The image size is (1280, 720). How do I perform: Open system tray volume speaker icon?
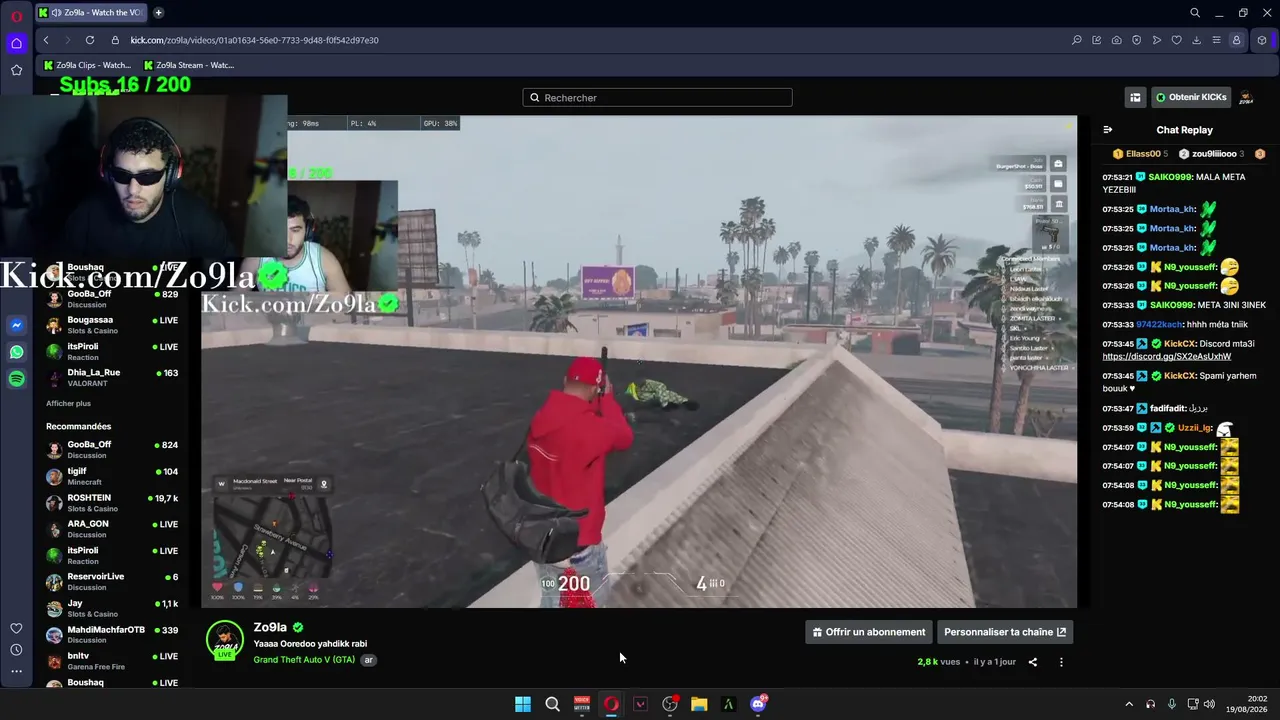tap(1209, 704)
